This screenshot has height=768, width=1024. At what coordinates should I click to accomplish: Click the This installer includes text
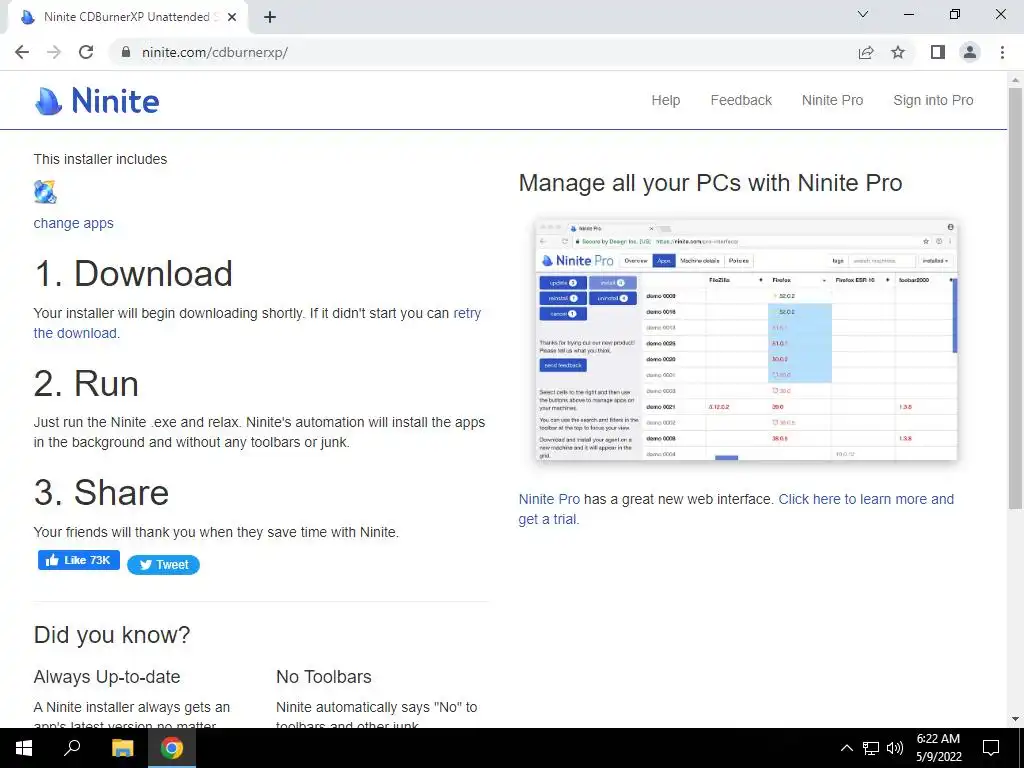(x=101, y=159)
